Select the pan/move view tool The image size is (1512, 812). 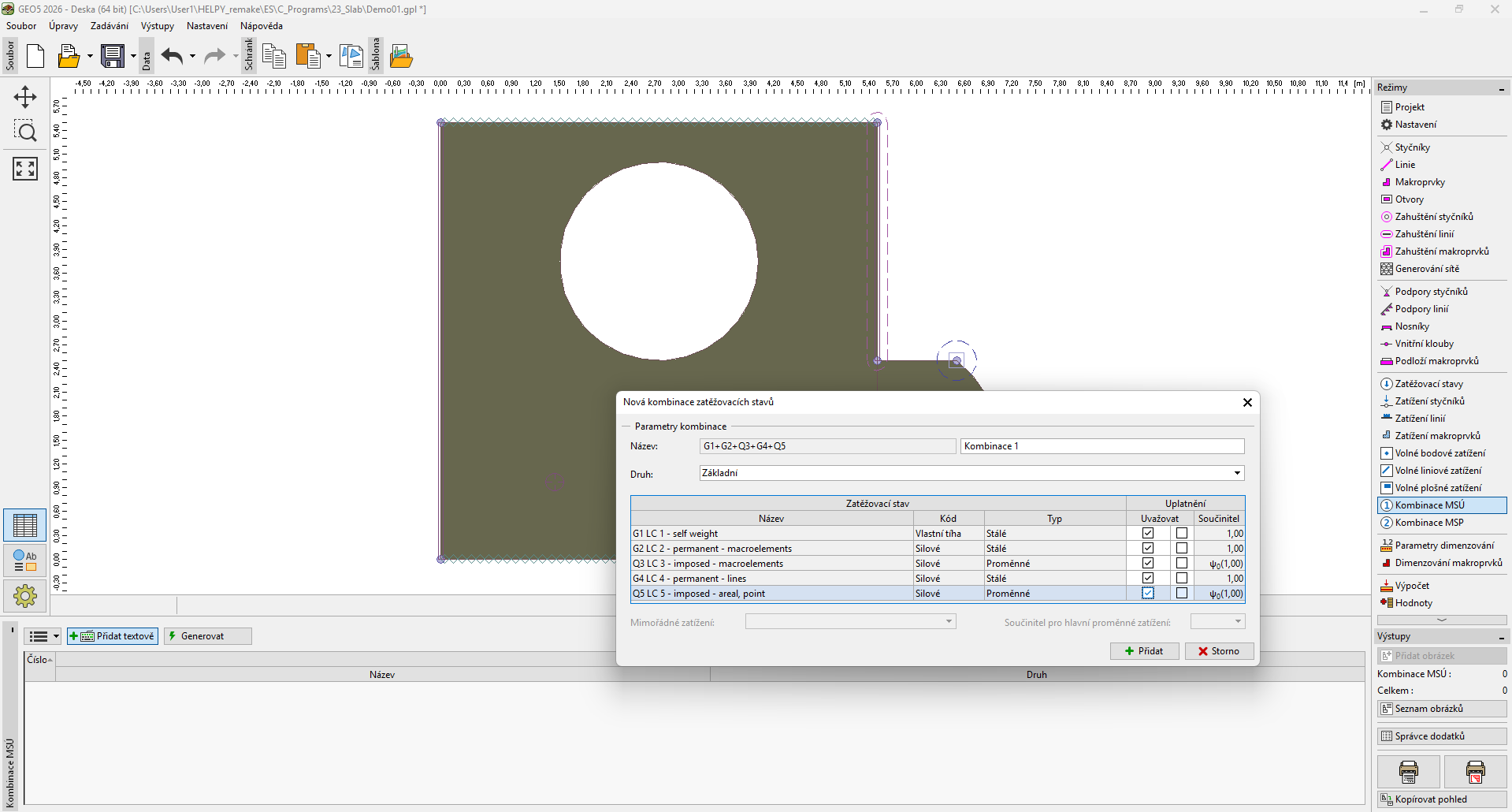point(25,97)
